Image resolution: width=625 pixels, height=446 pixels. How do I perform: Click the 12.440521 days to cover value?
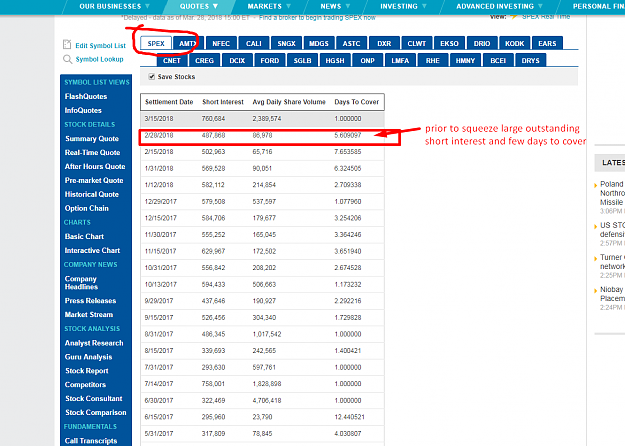[x=349, y=417]
